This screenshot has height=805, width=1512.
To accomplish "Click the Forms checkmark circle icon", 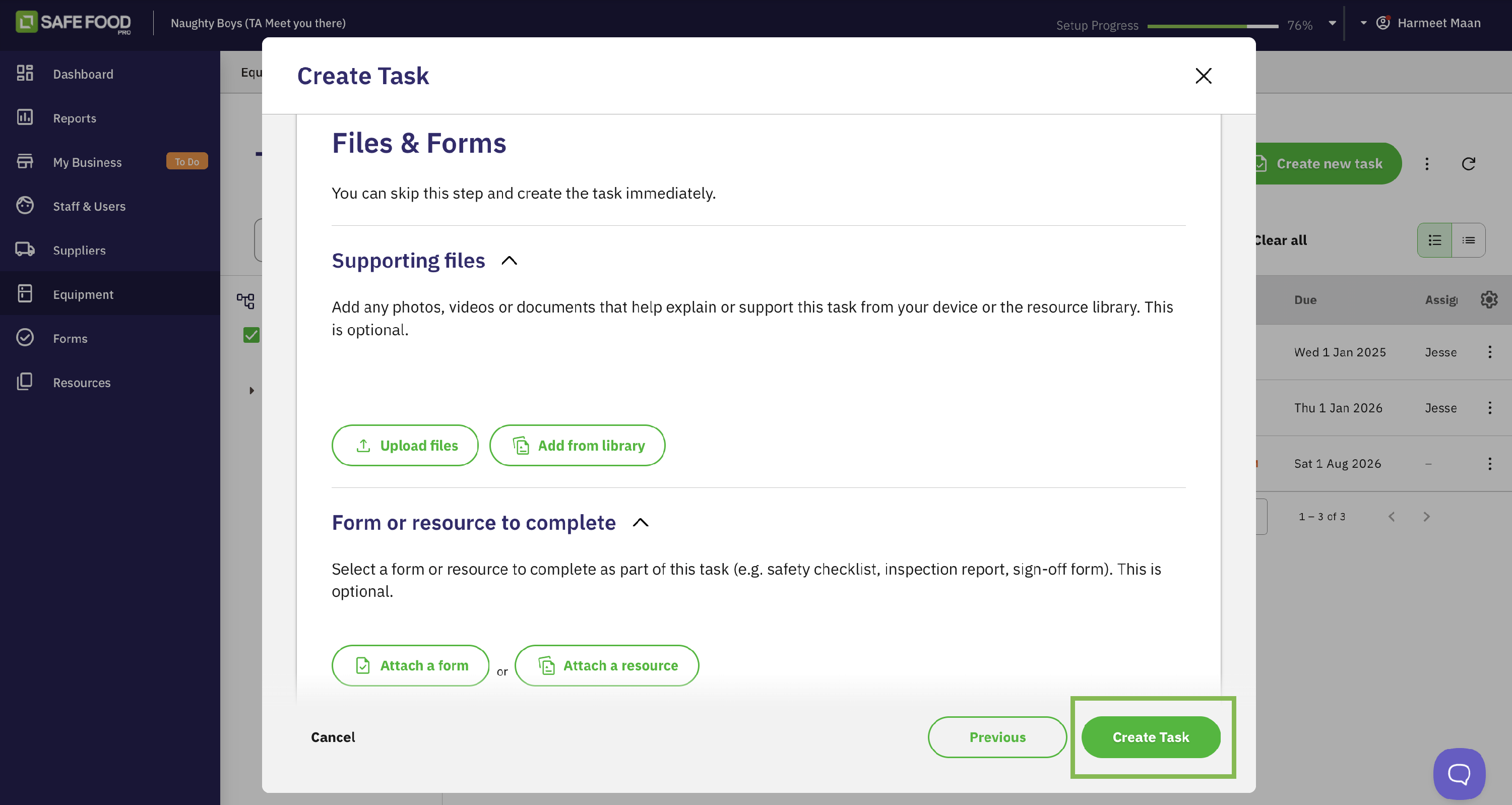I will (25, 338).
